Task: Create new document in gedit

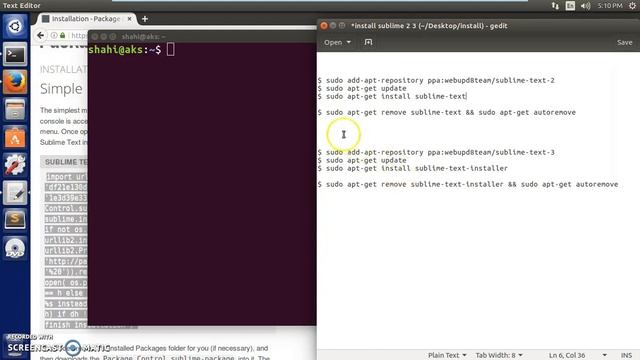Action: pos(368,42)
